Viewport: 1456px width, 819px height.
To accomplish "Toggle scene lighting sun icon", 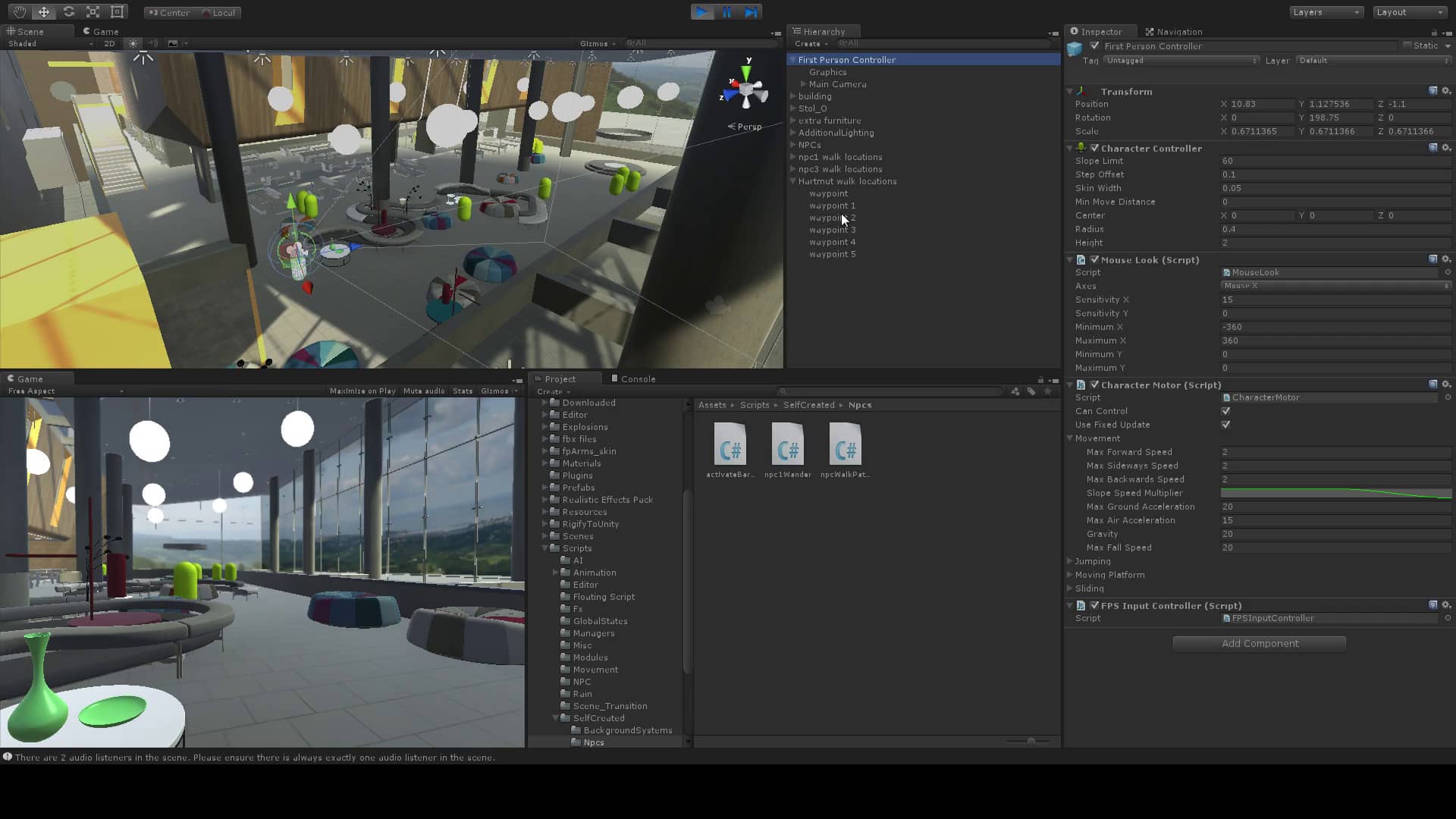I will click(133, 43).
